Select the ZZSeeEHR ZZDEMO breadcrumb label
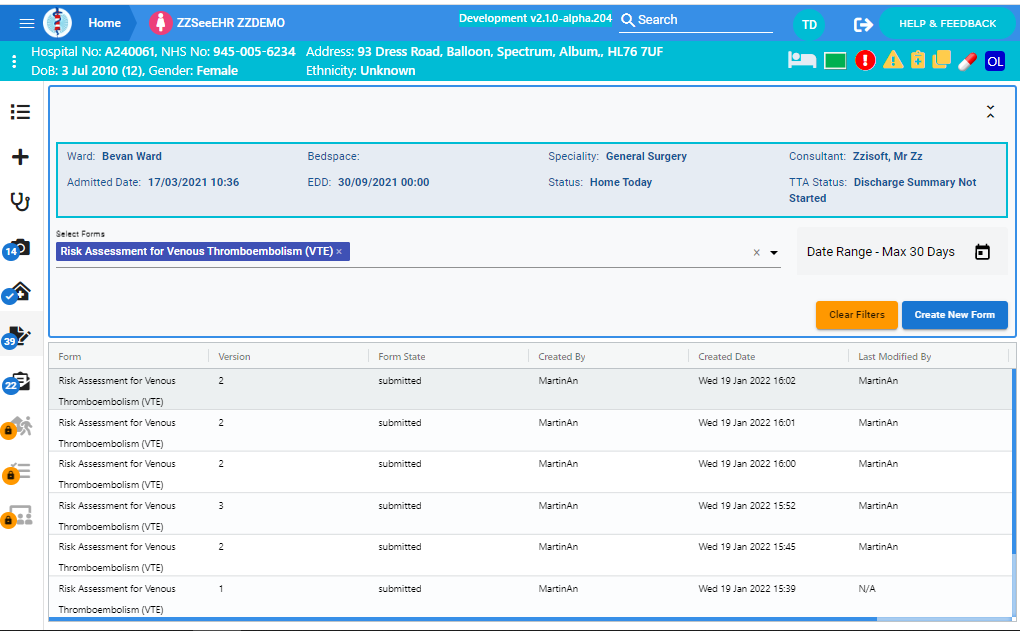Screen dimensions: 1020x631 point(231,23)
